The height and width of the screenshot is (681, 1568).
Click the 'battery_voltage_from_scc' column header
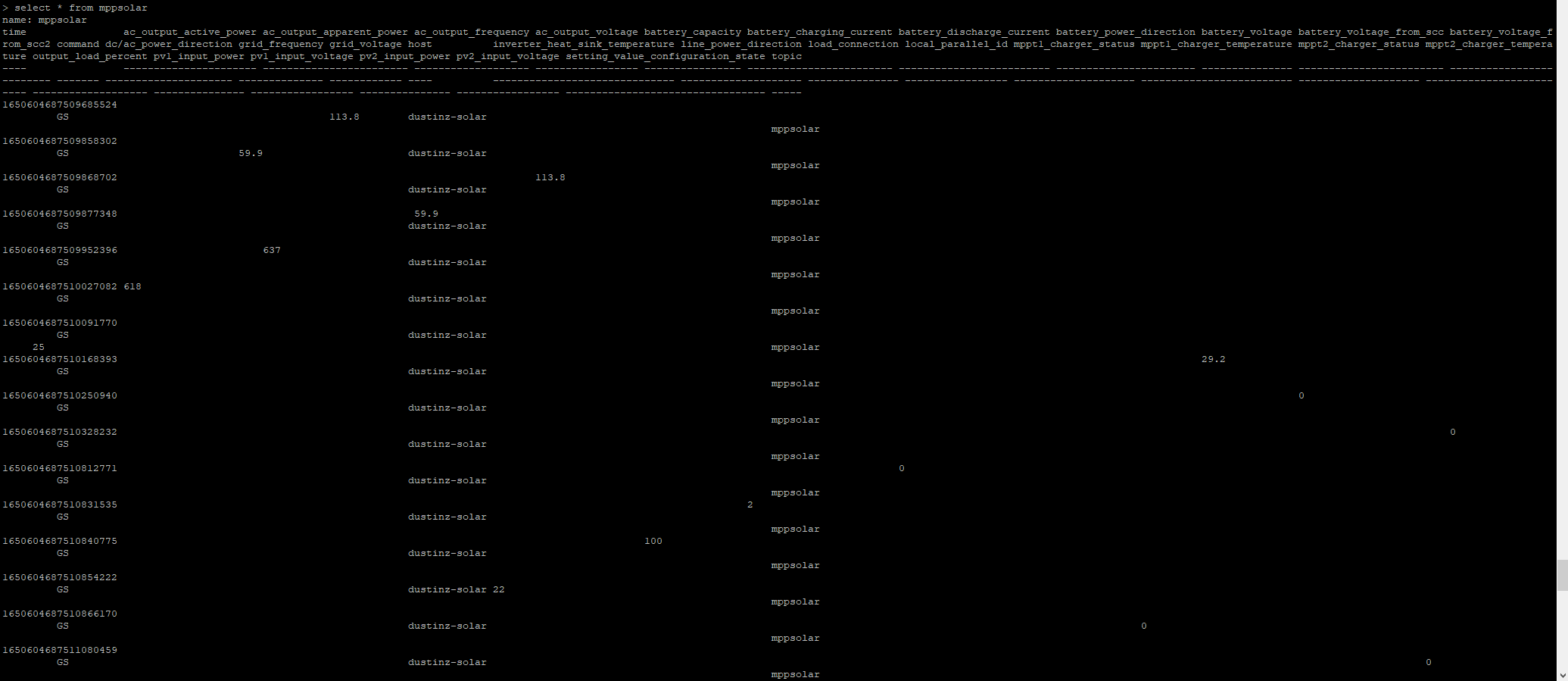pos(1371,32)
